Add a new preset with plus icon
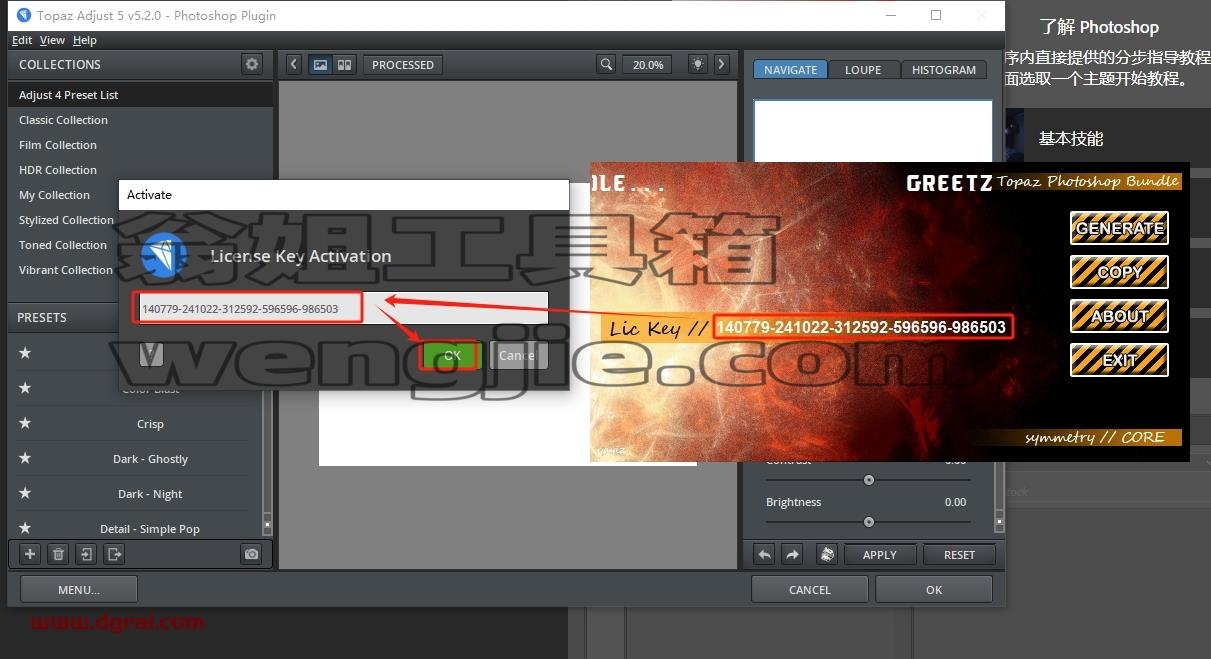This screenshot has width=1211, height=659. point(30,554)
